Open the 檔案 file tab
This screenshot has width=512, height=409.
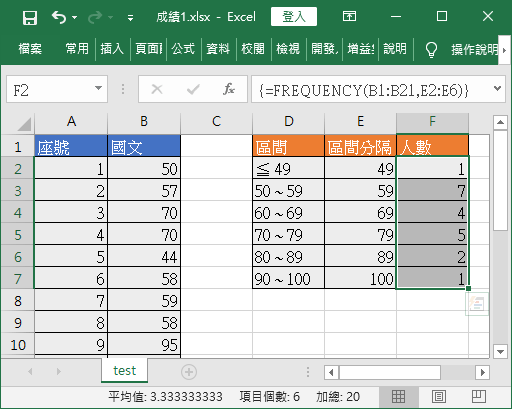pos(30,49)
